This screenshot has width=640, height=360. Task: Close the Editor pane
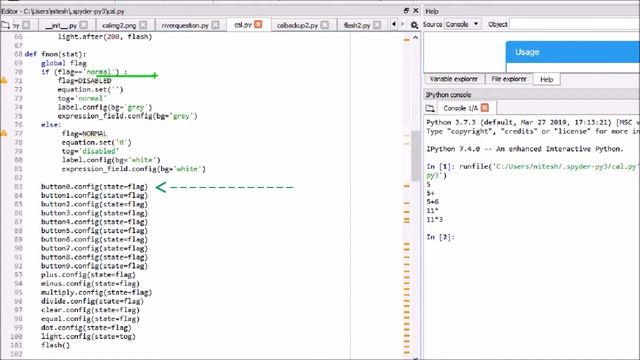(x=416, y=11)
